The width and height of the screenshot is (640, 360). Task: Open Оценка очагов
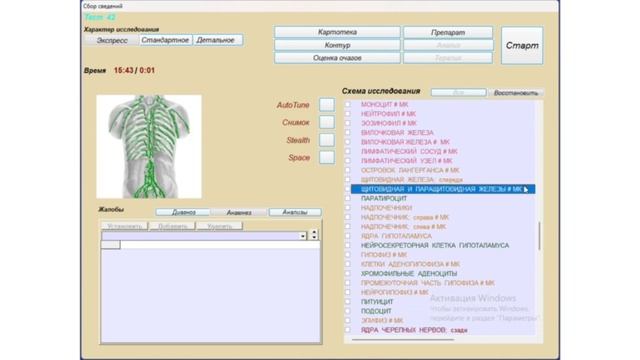tap(337, 58)
